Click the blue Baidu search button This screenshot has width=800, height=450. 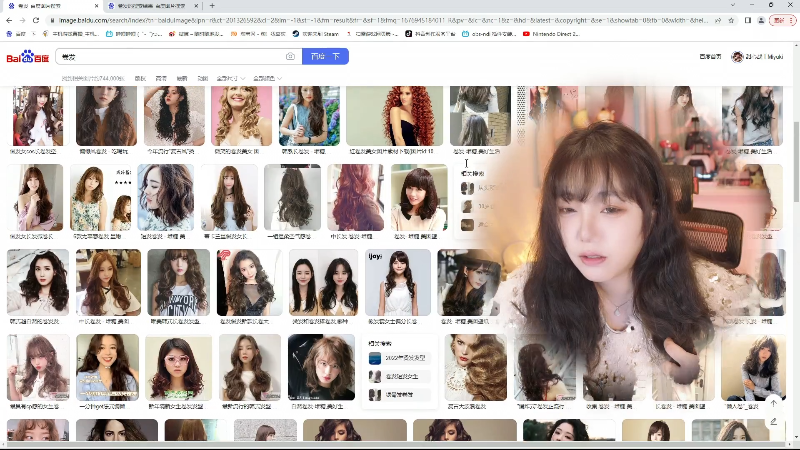[x=326, y=56]
